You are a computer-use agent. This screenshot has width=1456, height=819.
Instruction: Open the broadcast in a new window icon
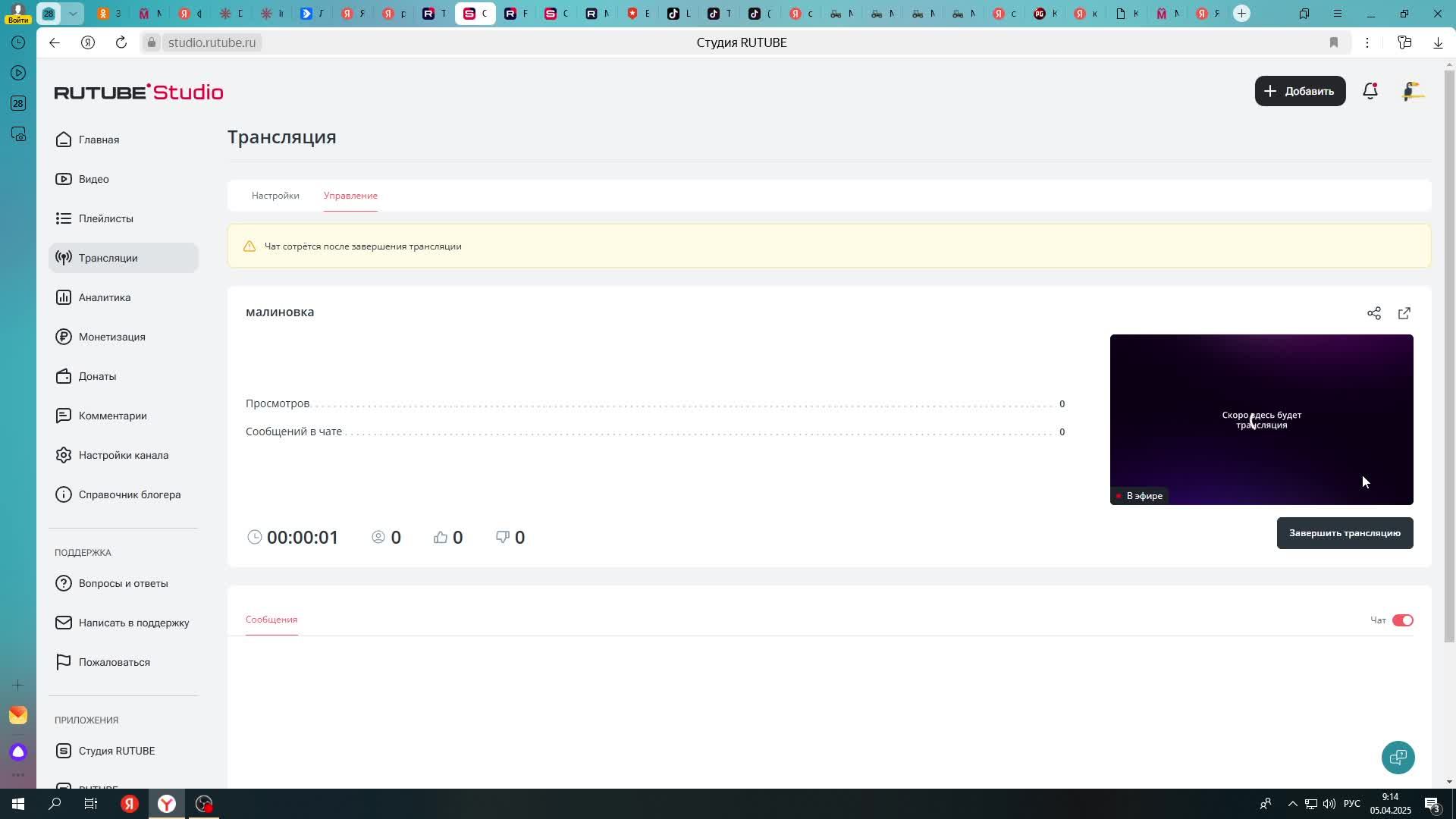click(x=1404, y=313)
